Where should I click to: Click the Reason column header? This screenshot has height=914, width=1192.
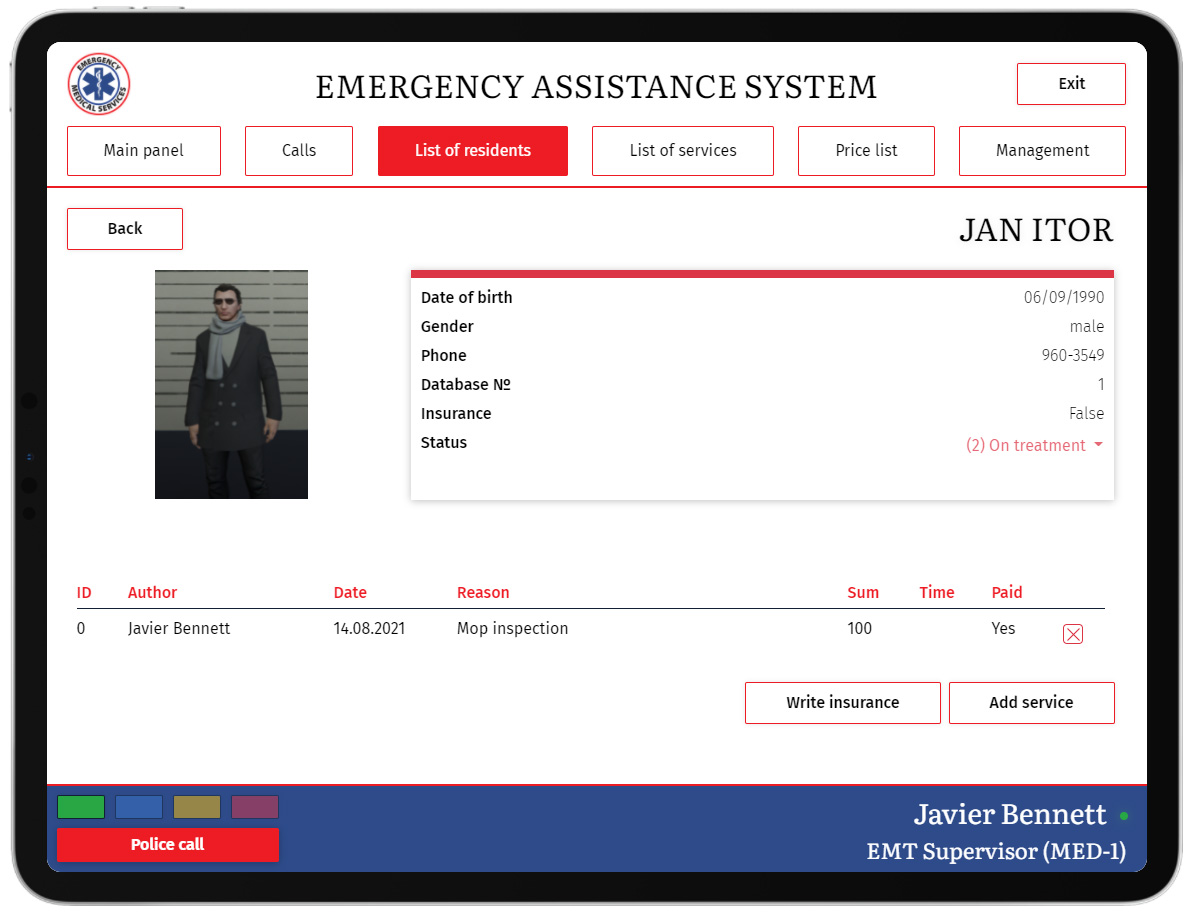point(483,592)
